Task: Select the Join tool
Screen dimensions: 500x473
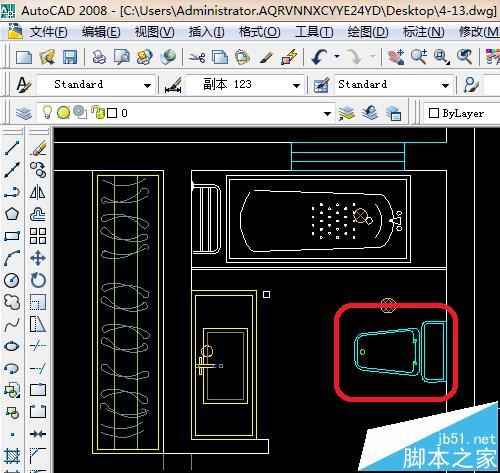Action: click(38, 434)
